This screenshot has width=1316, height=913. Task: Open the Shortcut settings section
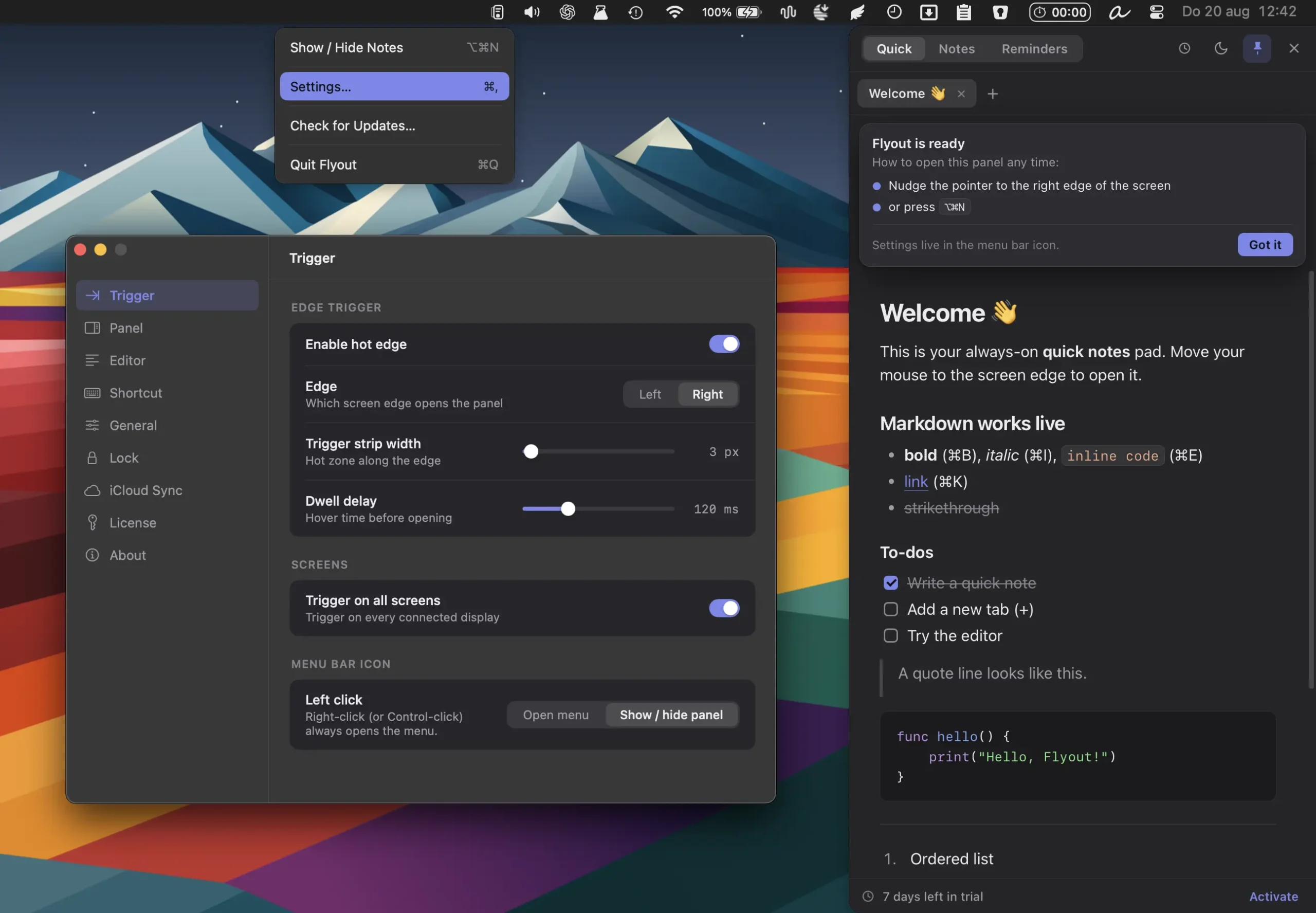click(167, 393)
